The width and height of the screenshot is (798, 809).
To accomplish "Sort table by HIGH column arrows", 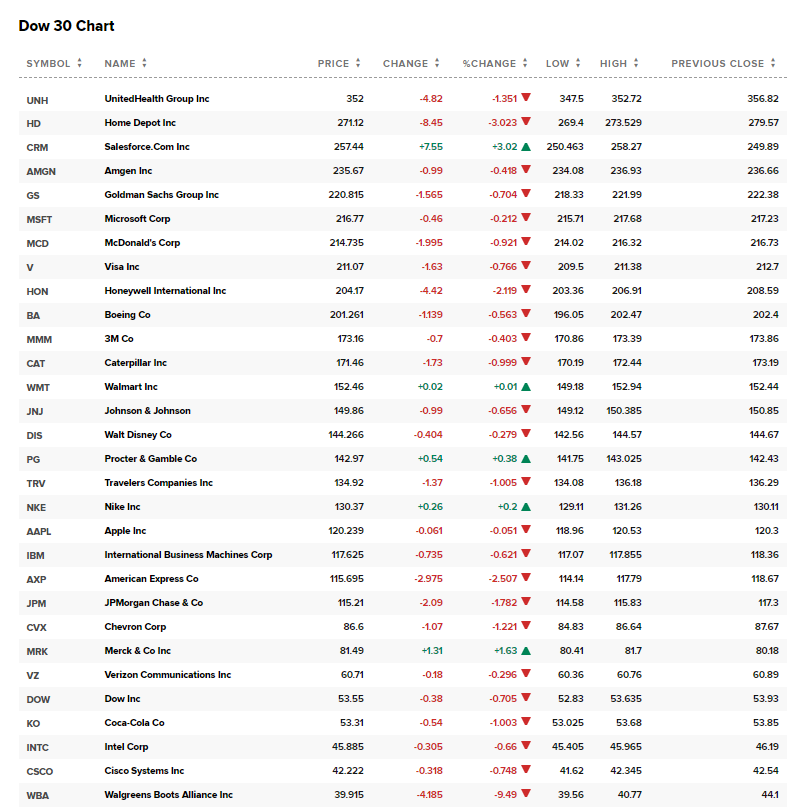I will pyautogui.click(x=636, y=63).
